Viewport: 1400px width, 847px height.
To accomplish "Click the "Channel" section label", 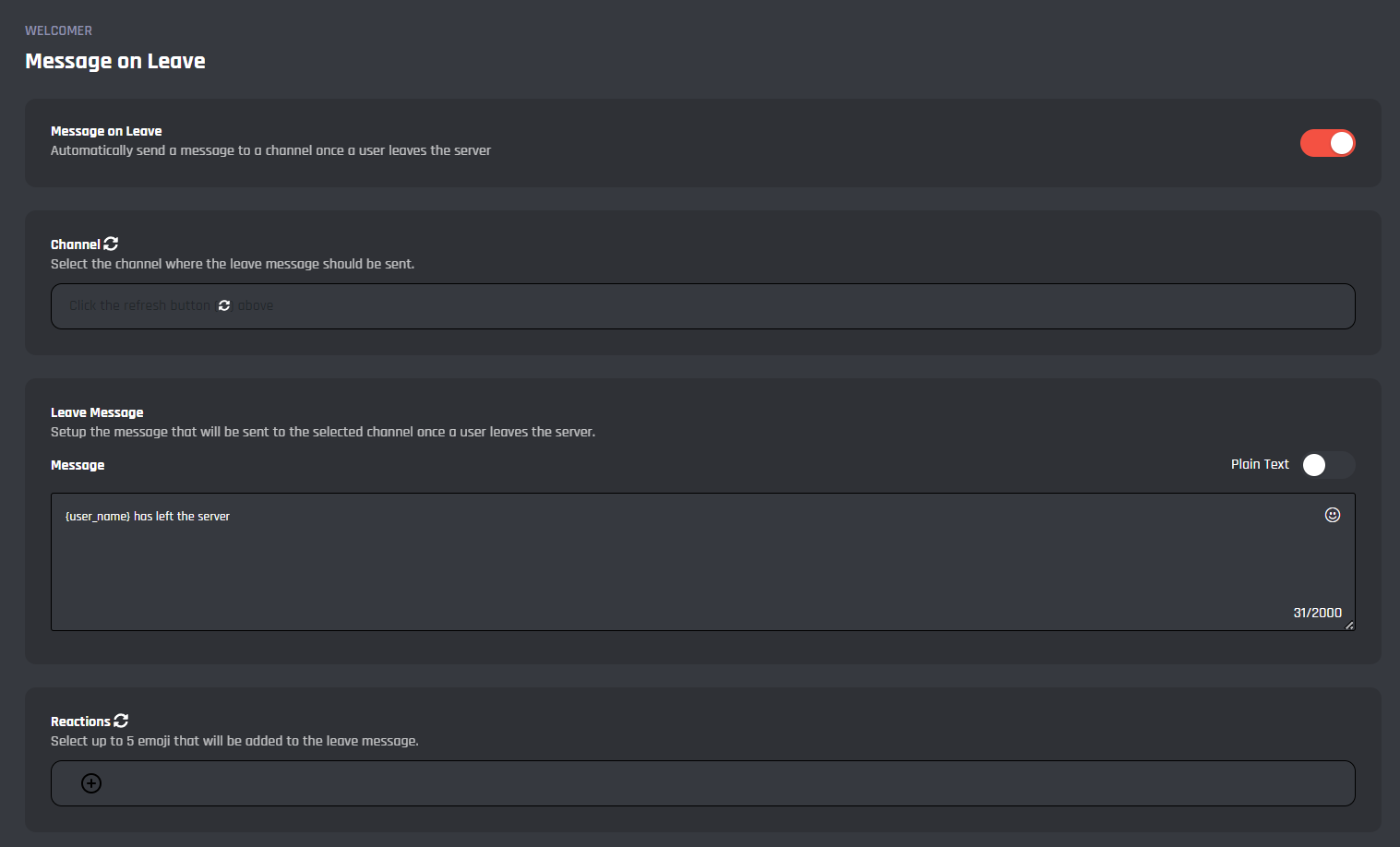I will point(75,245).
